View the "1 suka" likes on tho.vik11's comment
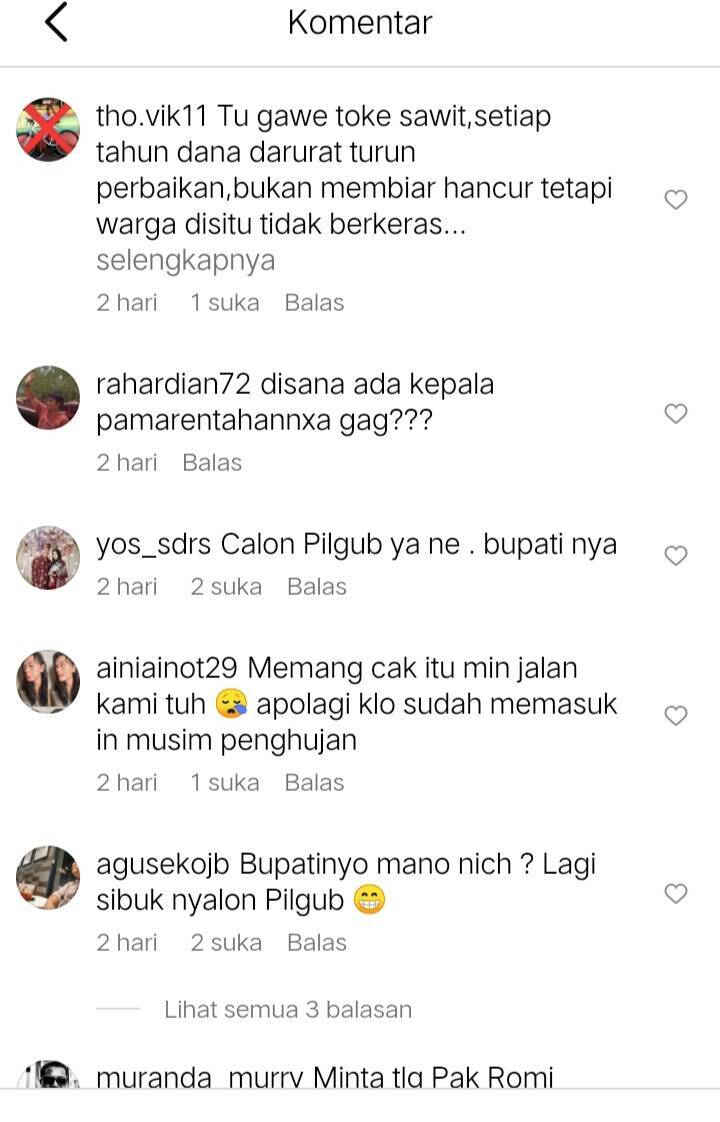The image size is (720, 1122). coord(224,303)
